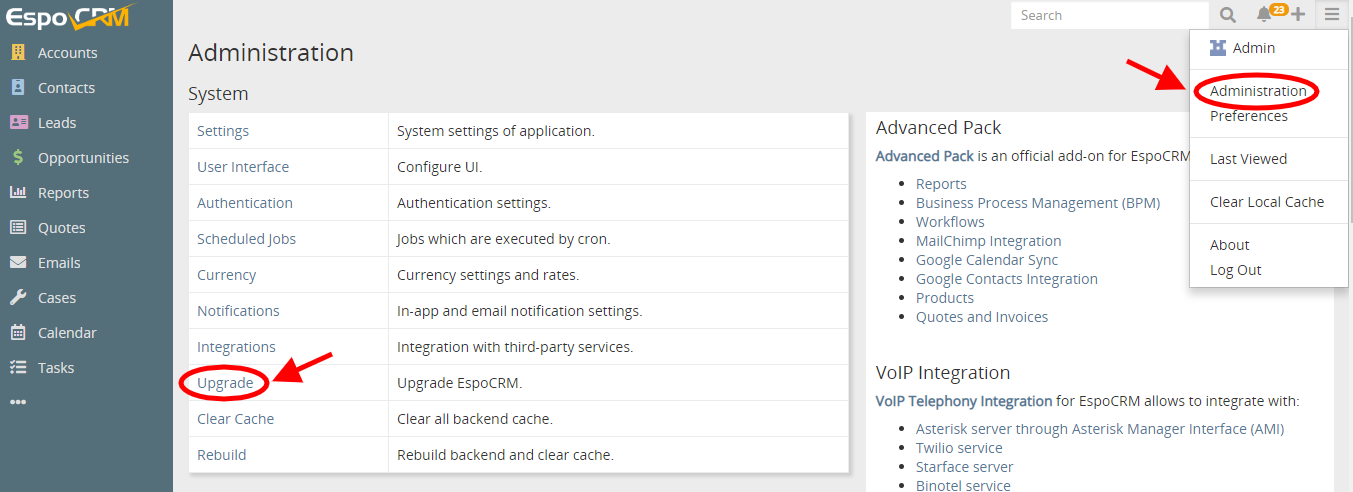The height and width of the screenshot is (492, 1353).
Task: Open the User Interface link
Action: tap(243, 167)
